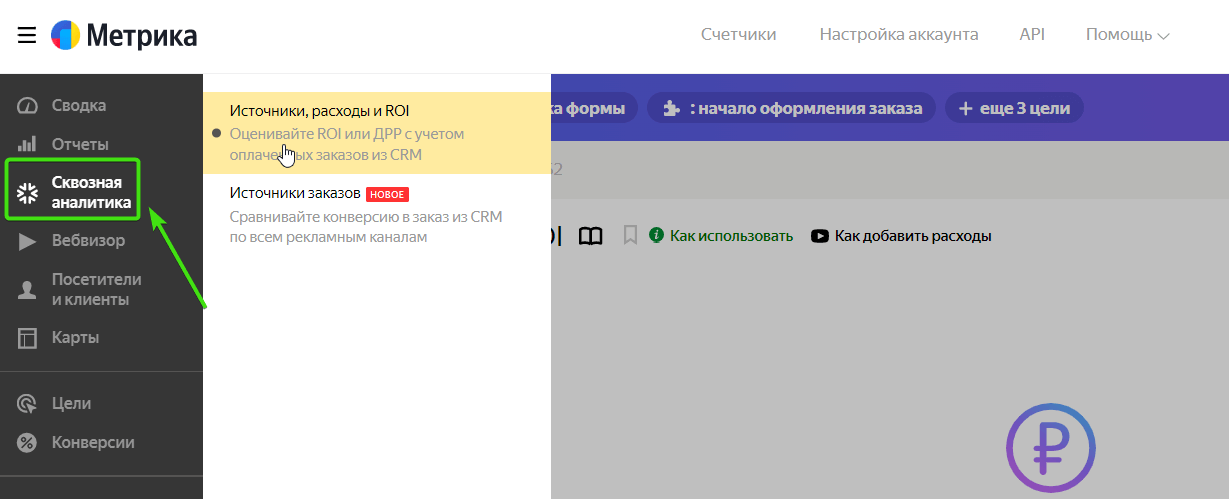The width and height of the screenshot is (1229, 499).
Task: Open the book guide icon
Action: (591, 236)
